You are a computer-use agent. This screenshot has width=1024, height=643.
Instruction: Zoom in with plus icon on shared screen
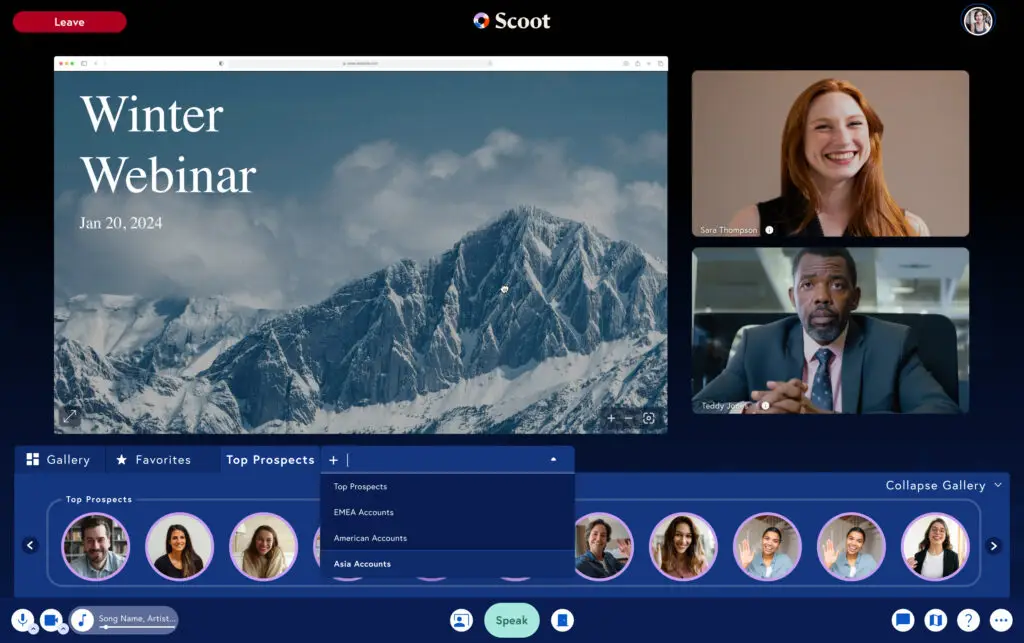[611, 418]
